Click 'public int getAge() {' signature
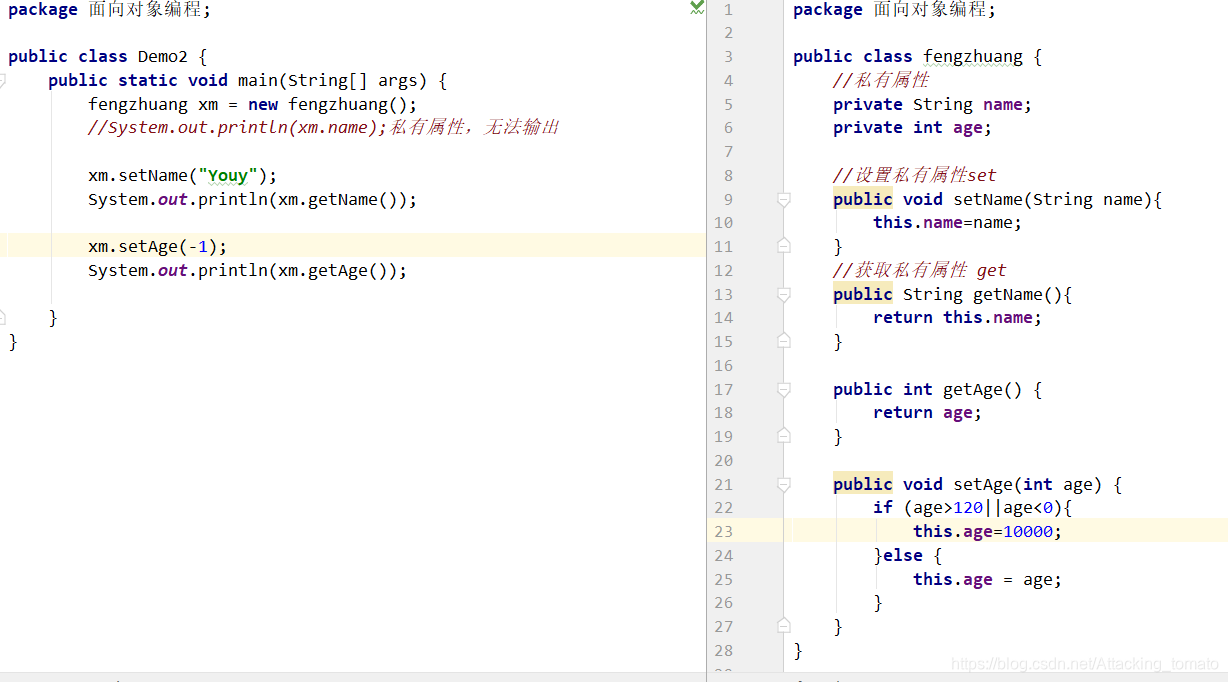1228x682 pixels. click(x=937, y=389)
